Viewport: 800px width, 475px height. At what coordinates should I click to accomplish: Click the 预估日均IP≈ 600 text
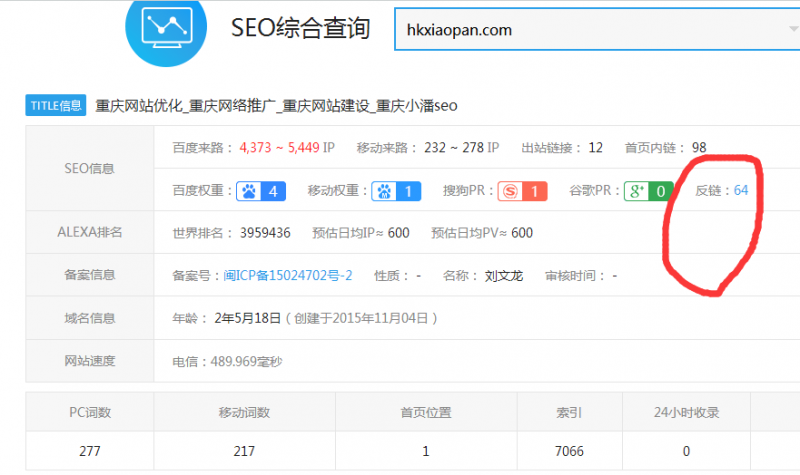click(x=361, y=233)
